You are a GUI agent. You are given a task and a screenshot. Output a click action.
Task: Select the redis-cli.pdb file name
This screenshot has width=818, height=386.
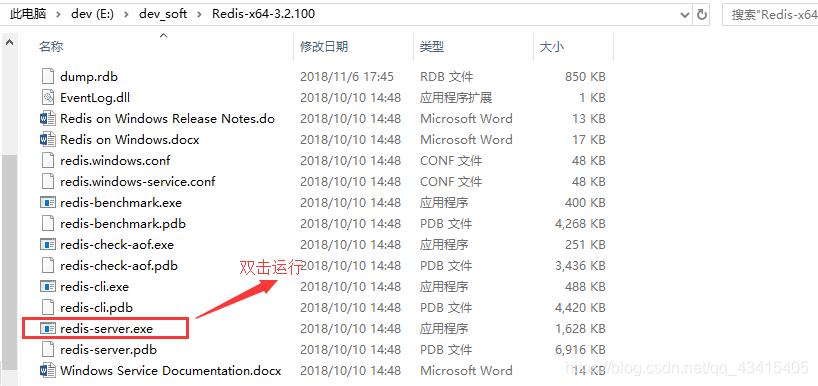pyautogui.click(x=96, y=308)
